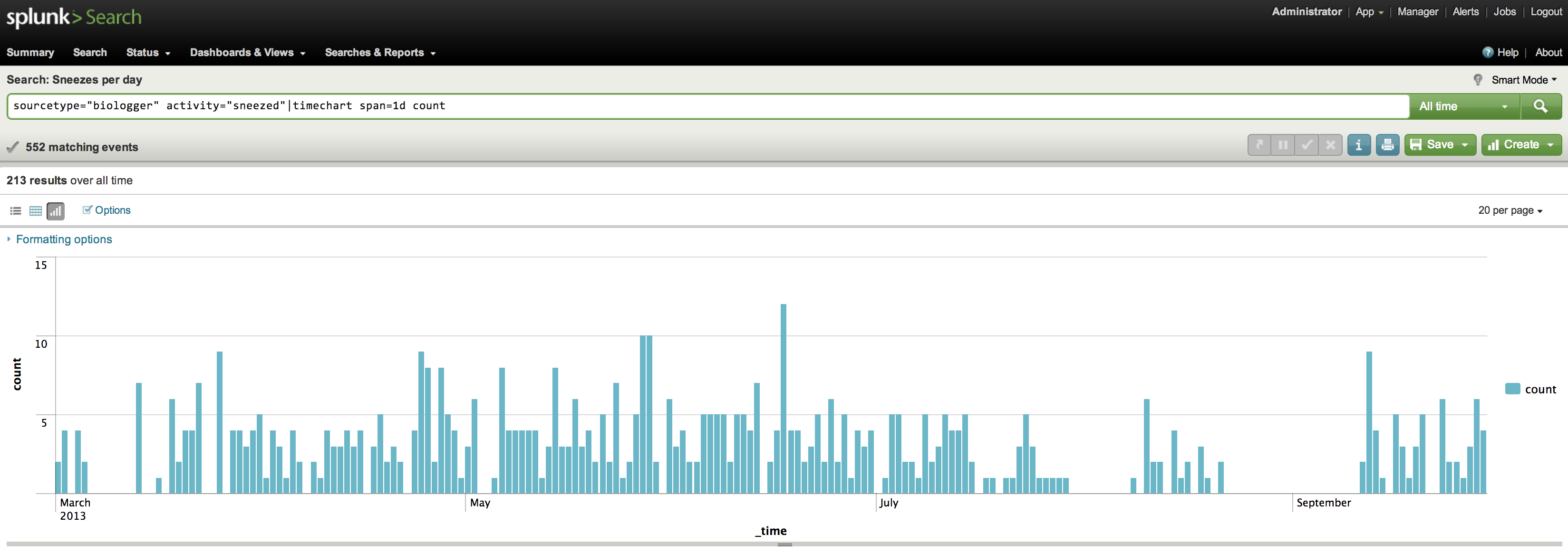Viewport: 1568px width, 553px height.
Task: Click the pause search job icon
Action: click(x=1283, y=145)
